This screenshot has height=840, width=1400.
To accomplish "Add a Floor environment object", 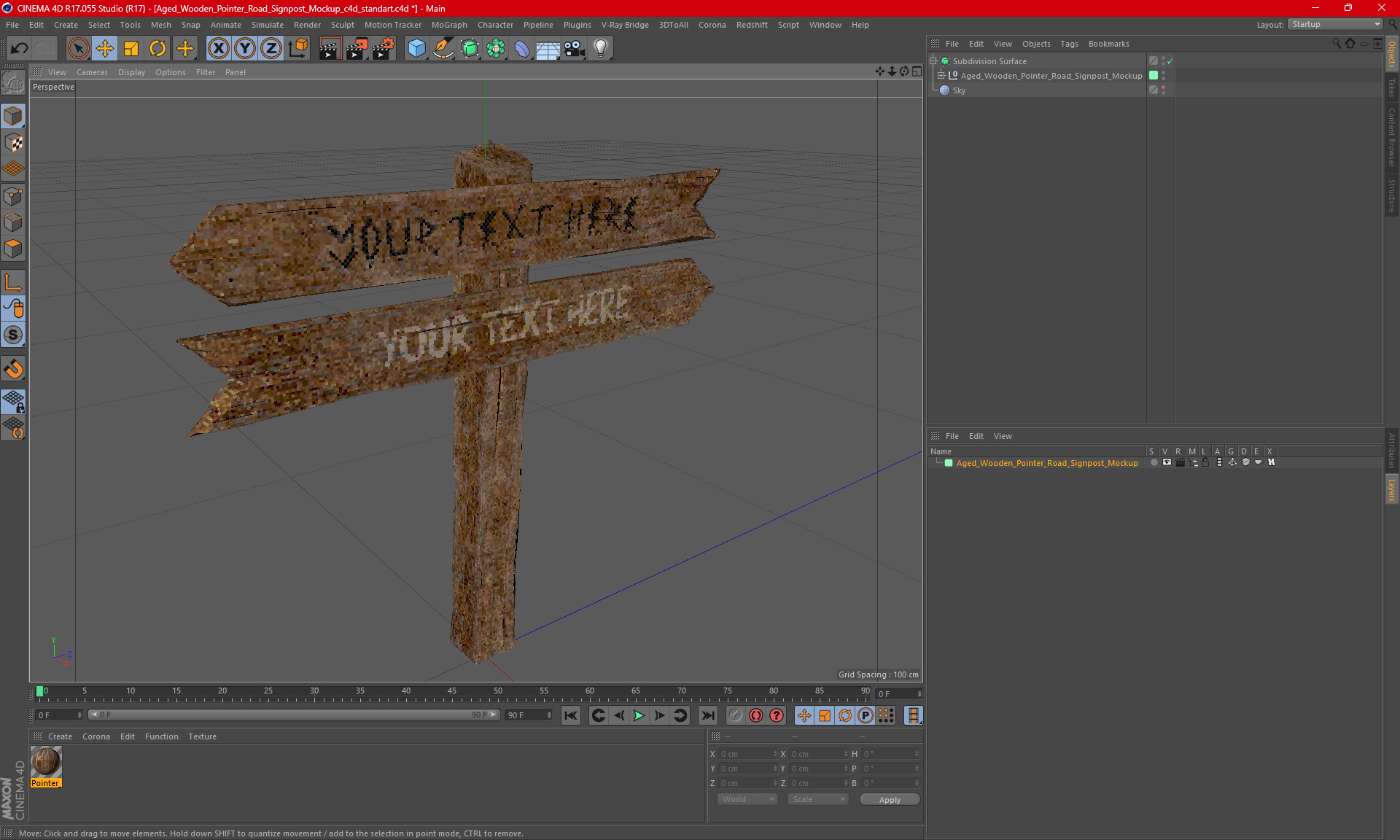I will (548, 48).
